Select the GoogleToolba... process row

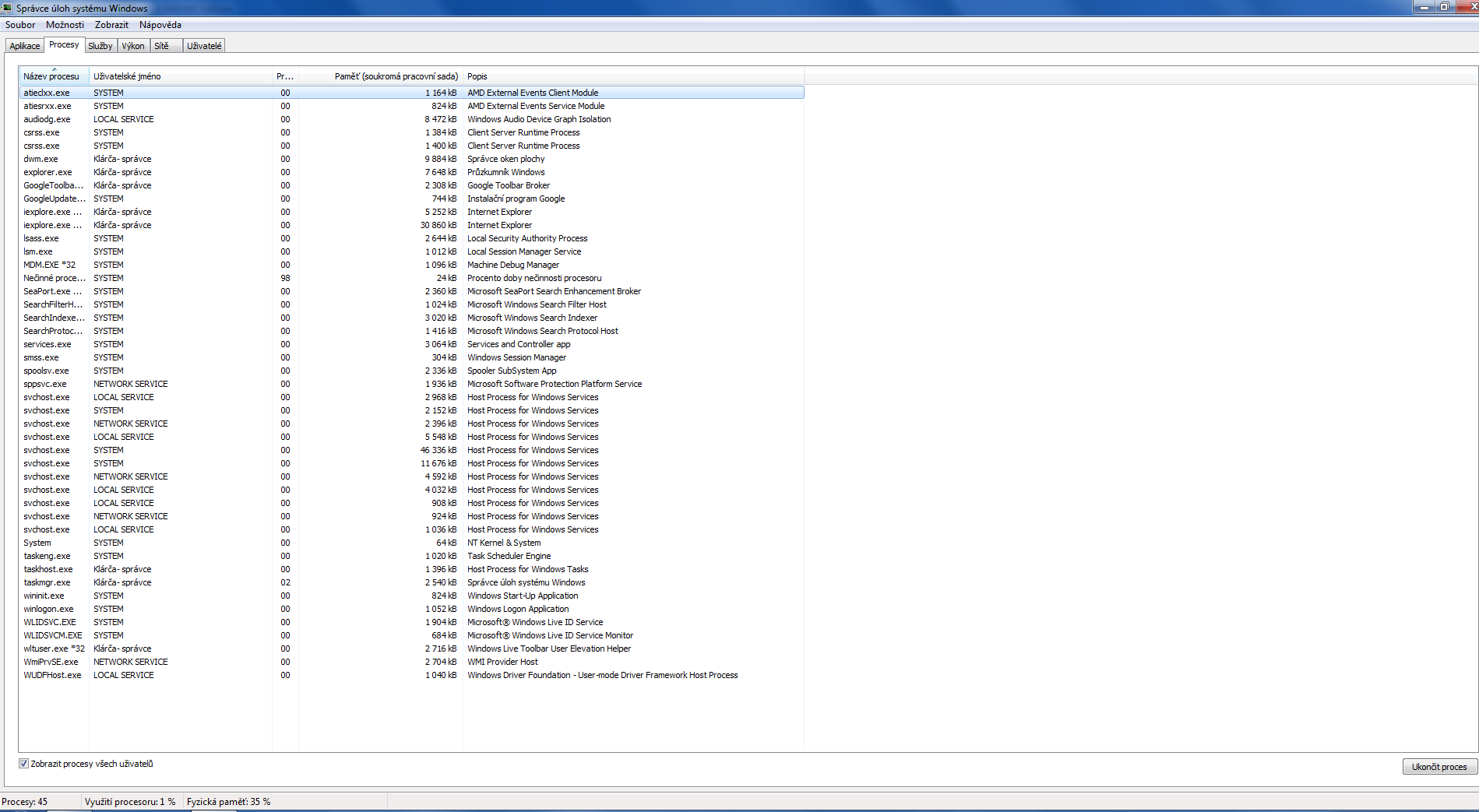click(x=411, y=185)
